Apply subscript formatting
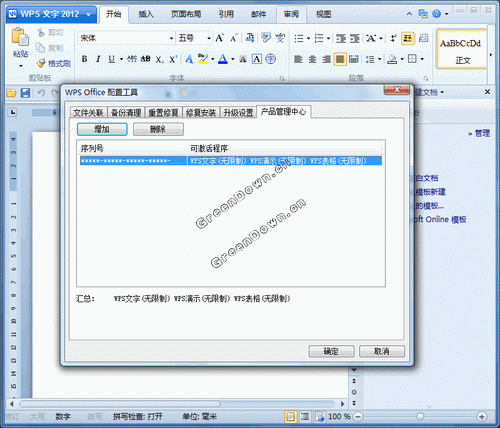500x428 pixels. 159,60
